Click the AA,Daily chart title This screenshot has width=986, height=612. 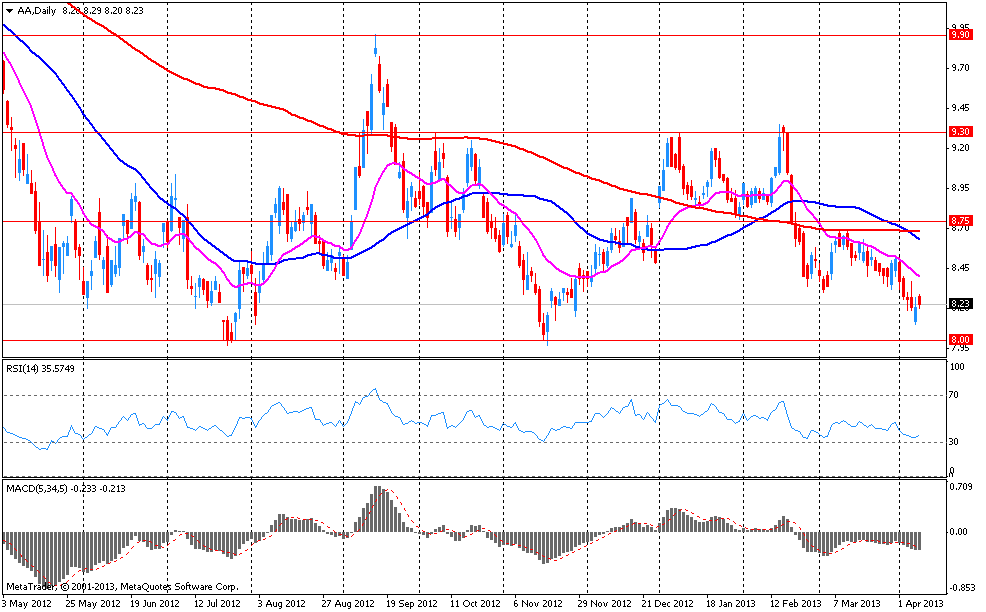[36, 9]
